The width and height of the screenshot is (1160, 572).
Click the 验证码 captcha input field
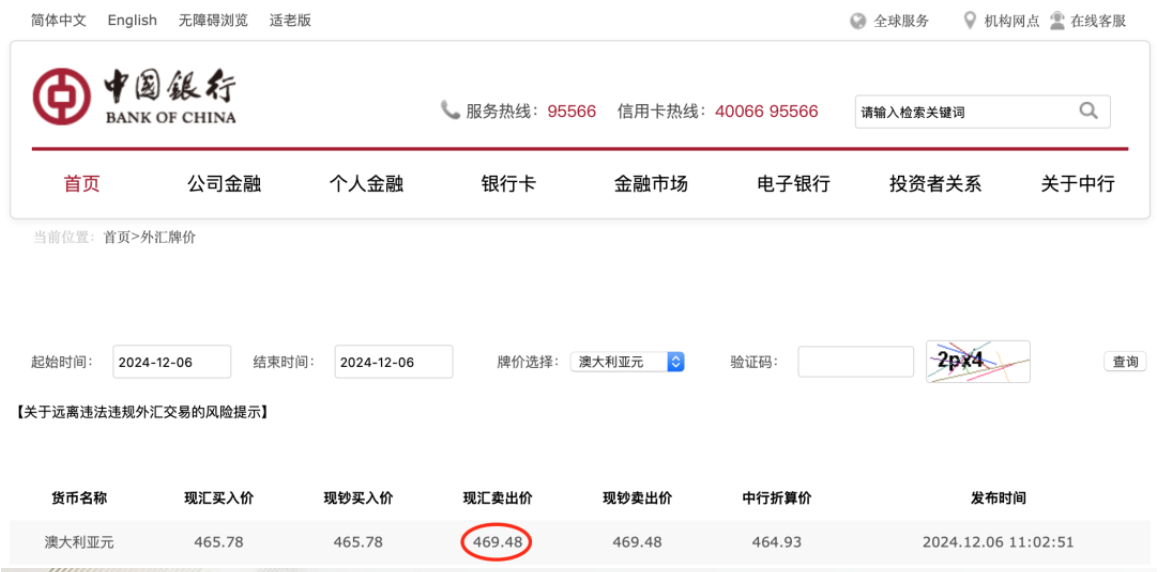855,362
